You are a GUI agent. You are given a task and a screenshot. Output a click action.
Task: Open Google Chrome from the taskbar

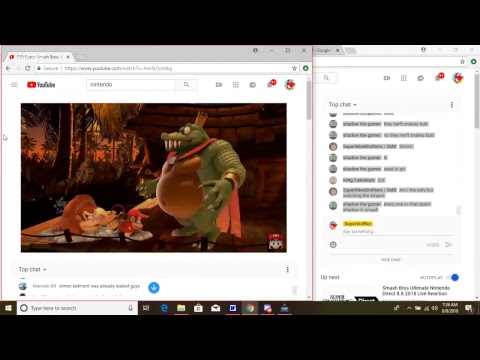(x=250, y=308)
